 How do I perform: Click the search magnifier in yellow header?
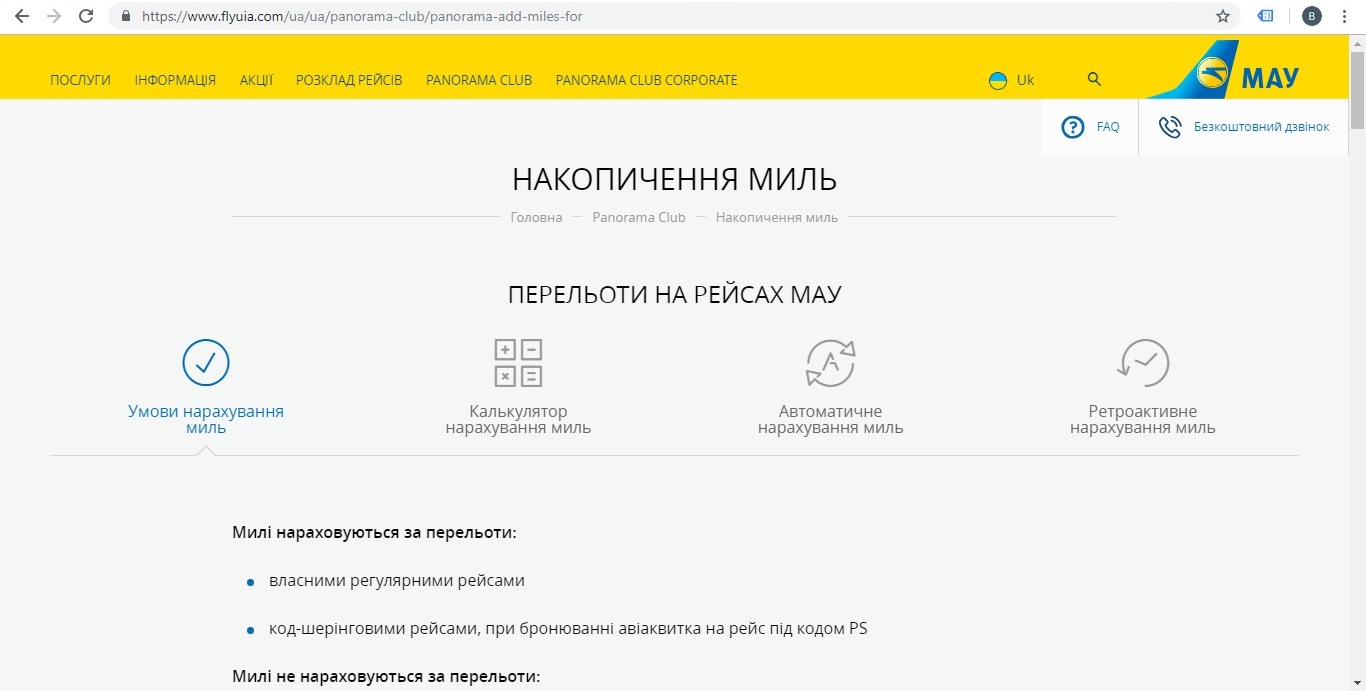coord(1094,79)
